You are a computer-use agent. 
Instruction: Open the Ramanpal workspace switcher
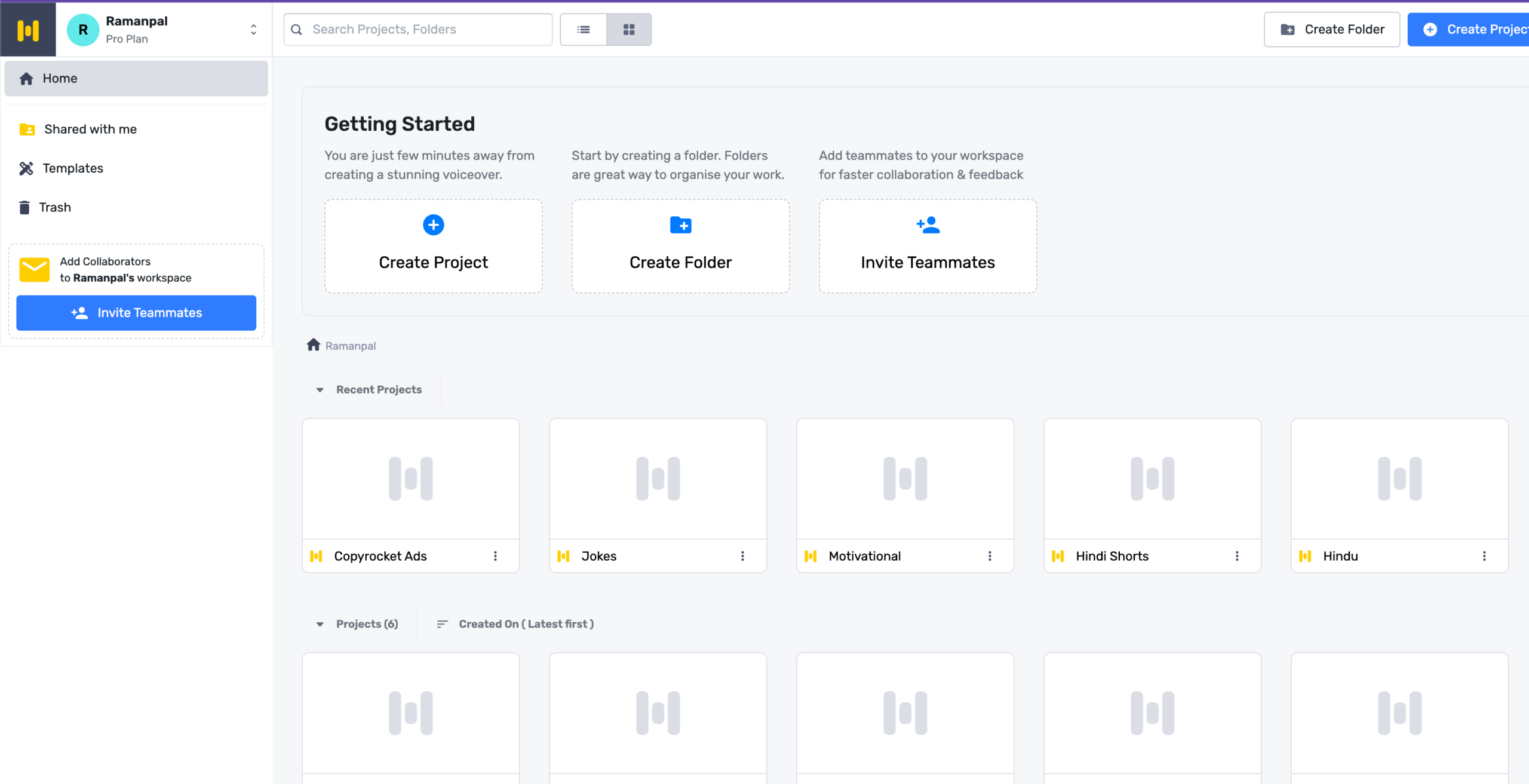coord(253,29)
